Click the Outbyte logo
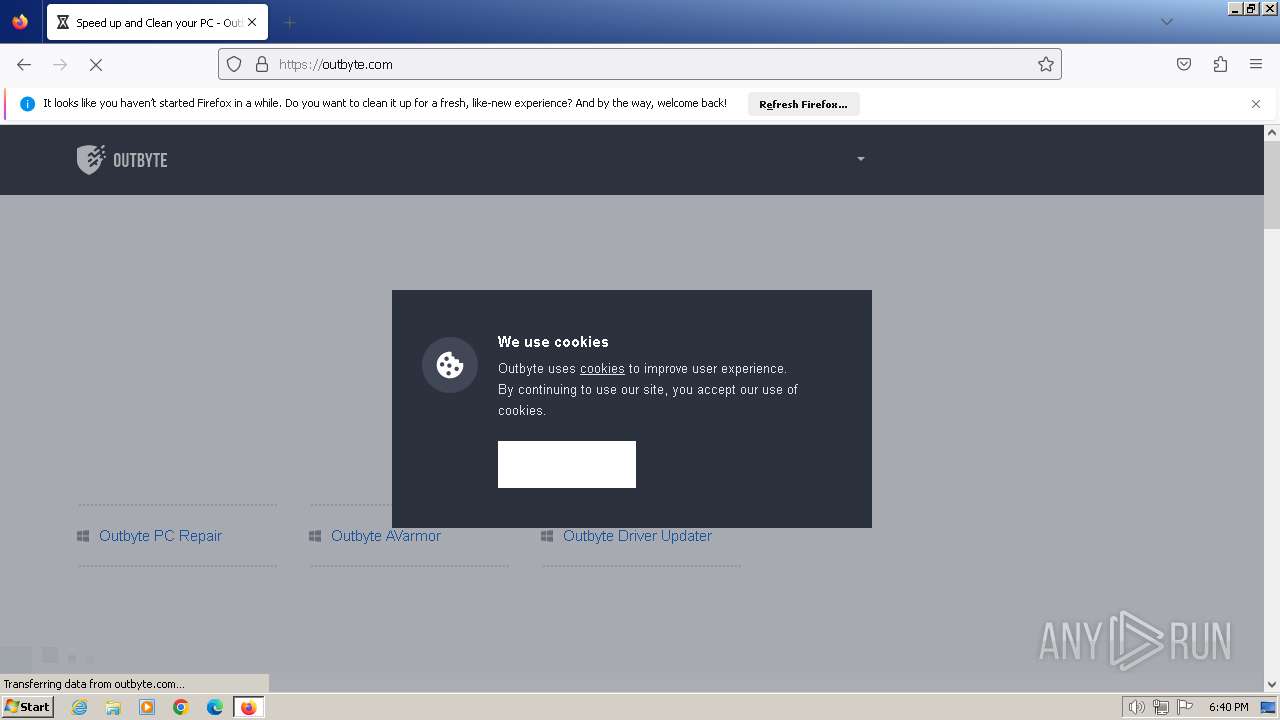 (122, 160)
